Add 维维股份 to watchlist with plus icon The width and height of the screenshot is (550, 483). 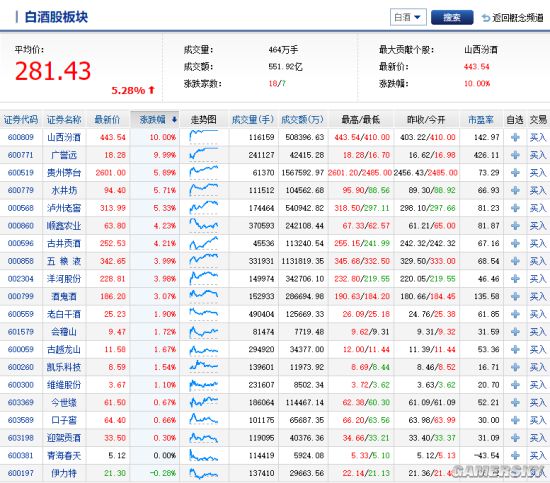(515, 385)
